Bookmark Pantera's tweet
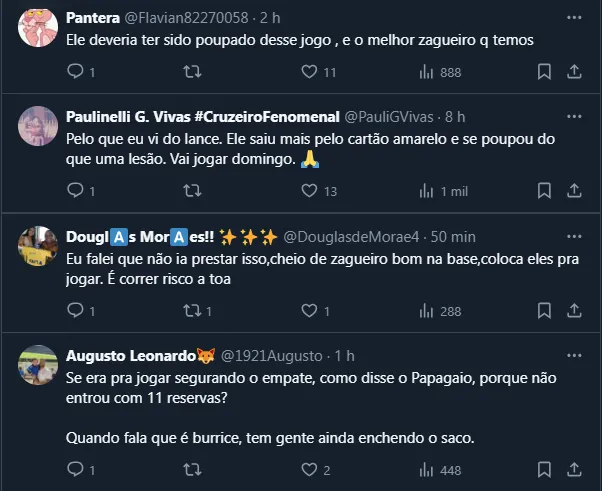Image resolution: width=602 pixels, height=491 pixels. pos(544,72)
